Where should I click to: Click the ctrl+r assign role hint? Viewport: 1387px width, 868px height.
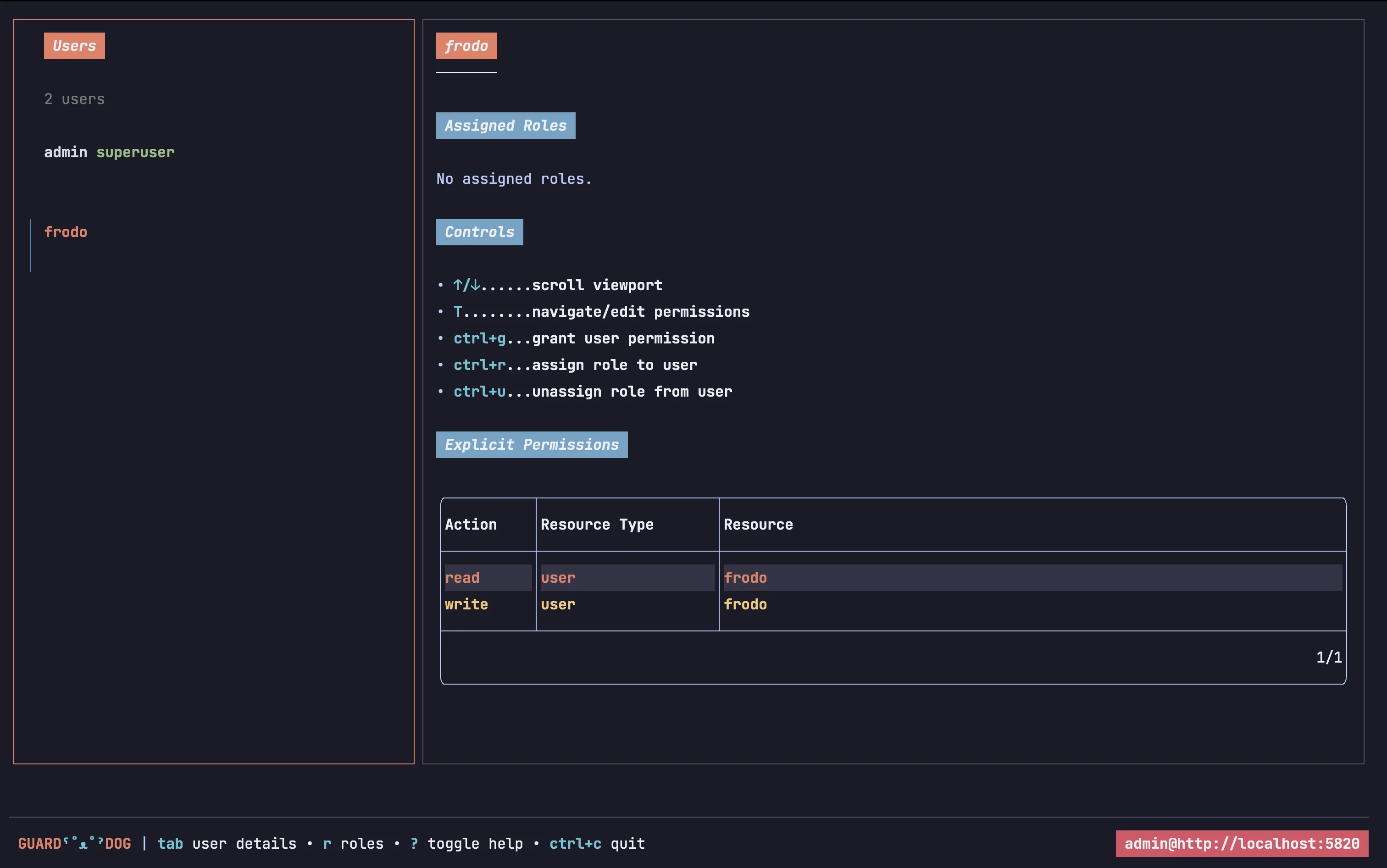tap(575, 365)
